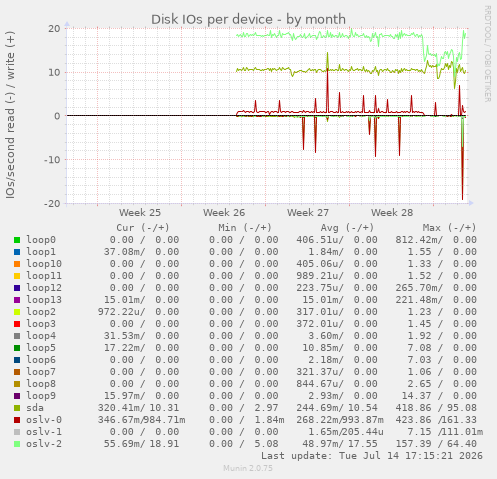Click the 'Week 25' x-axis label
The image size is (497, 479).
[x=140, y=213]
